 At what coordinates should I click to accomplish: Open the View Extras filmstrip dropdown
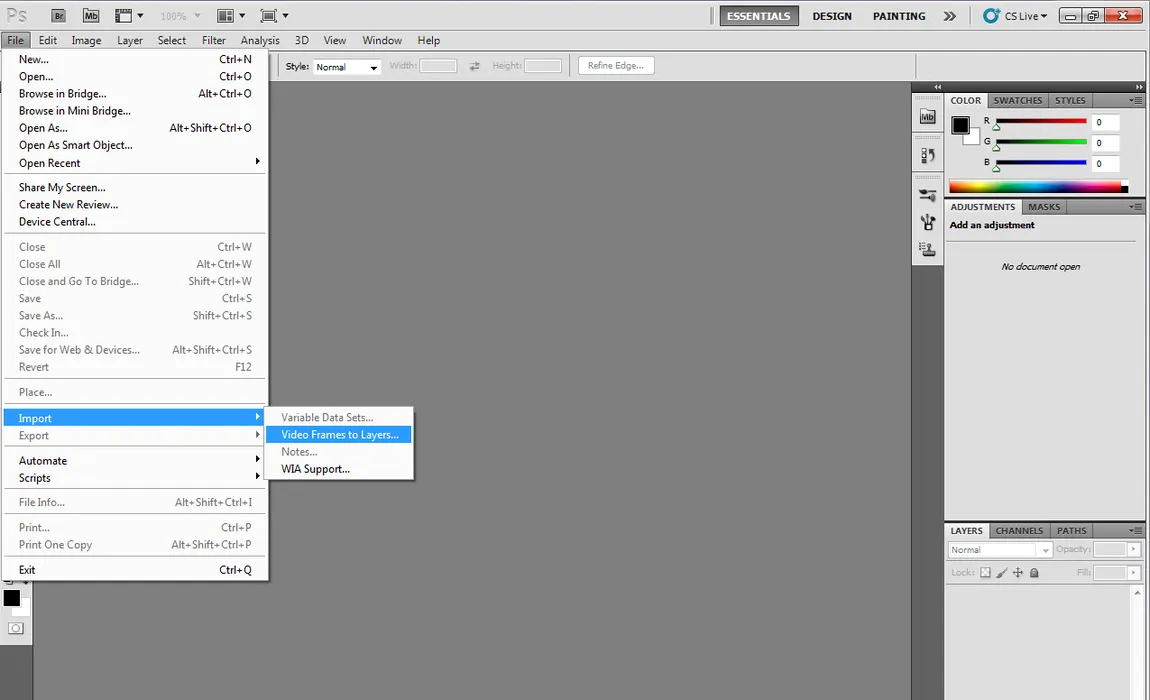point(129,15)
